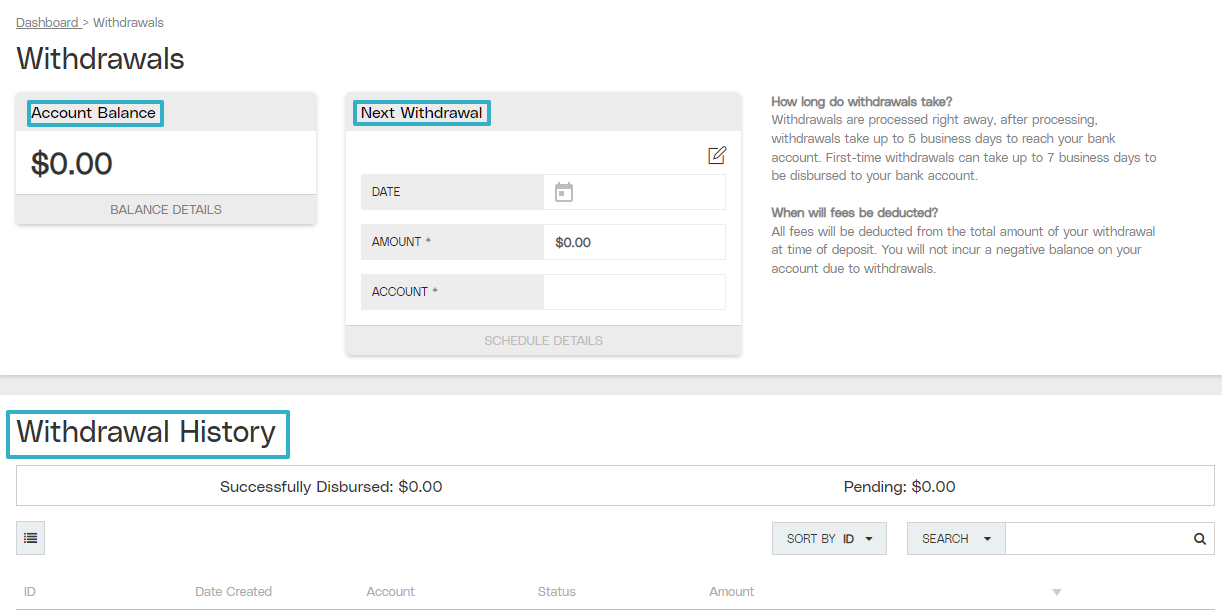
Task: Click the Account input field
Action: (x=634, y=291)
